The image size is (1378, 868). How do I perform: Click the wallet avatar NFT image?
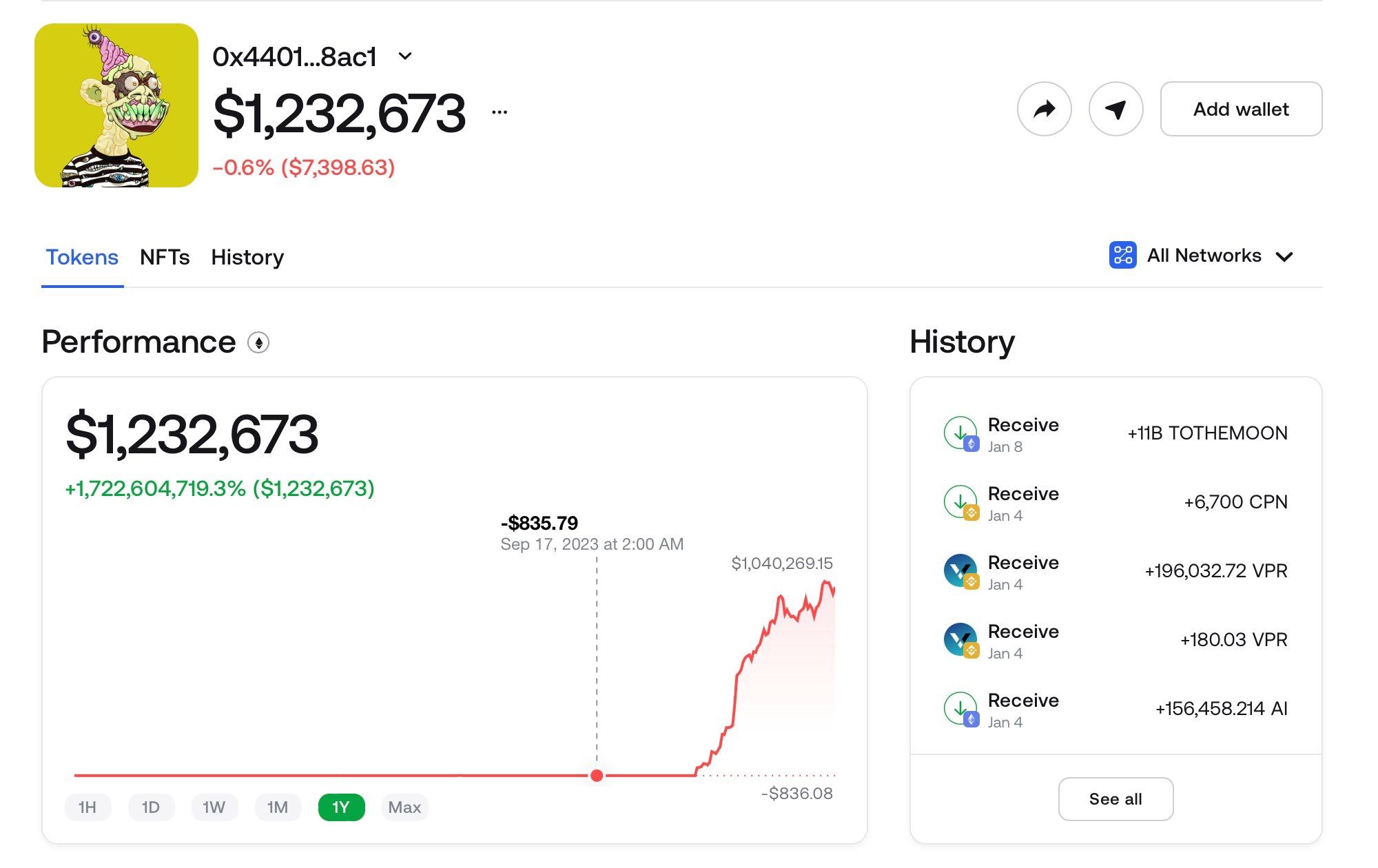pyautogui.click(x=116, y=105)
